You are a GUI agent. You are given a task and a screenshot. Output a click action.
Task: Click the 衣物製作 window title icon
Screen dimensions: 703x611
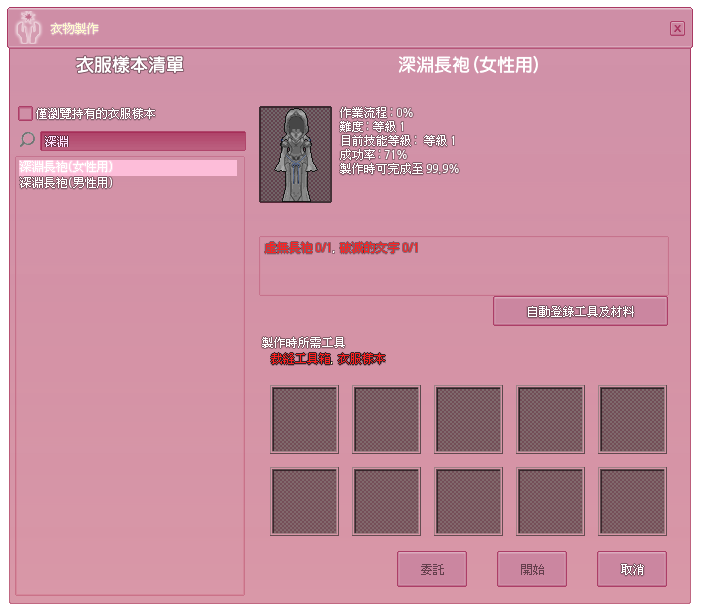[x=29, y=29]
